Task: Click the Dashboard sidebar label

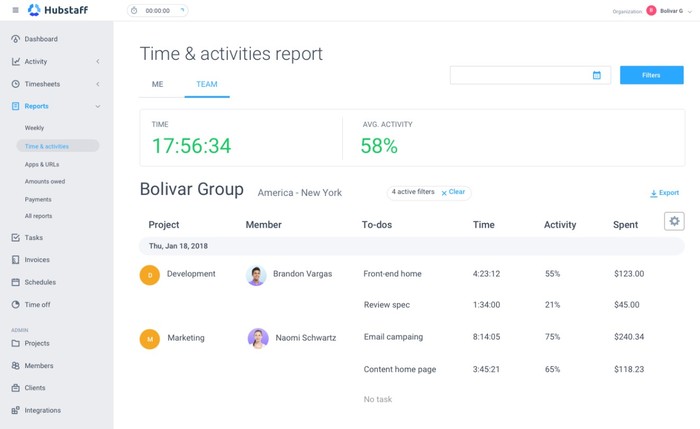Action: coord(41,39)
